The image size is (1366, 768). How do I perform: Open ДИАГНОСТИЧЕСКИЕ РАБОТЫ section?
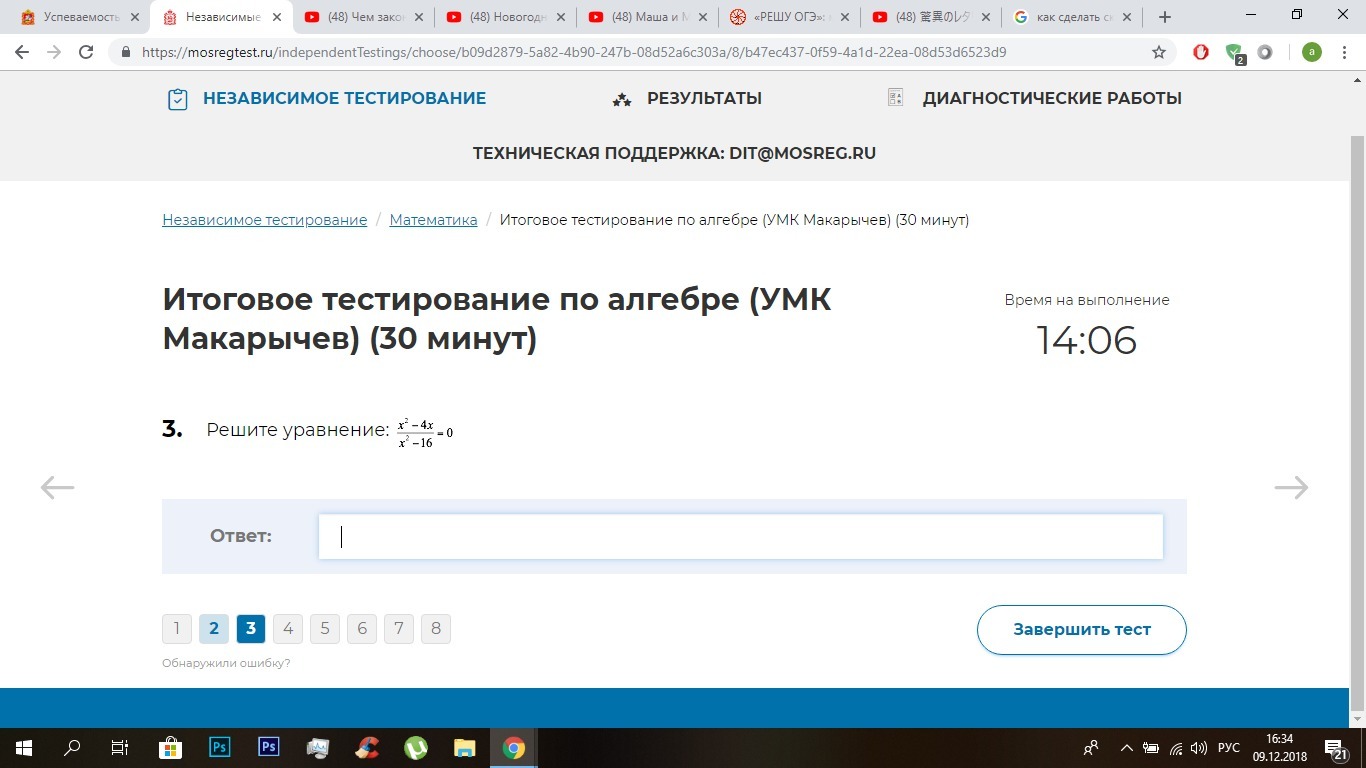click(1034, 98)
